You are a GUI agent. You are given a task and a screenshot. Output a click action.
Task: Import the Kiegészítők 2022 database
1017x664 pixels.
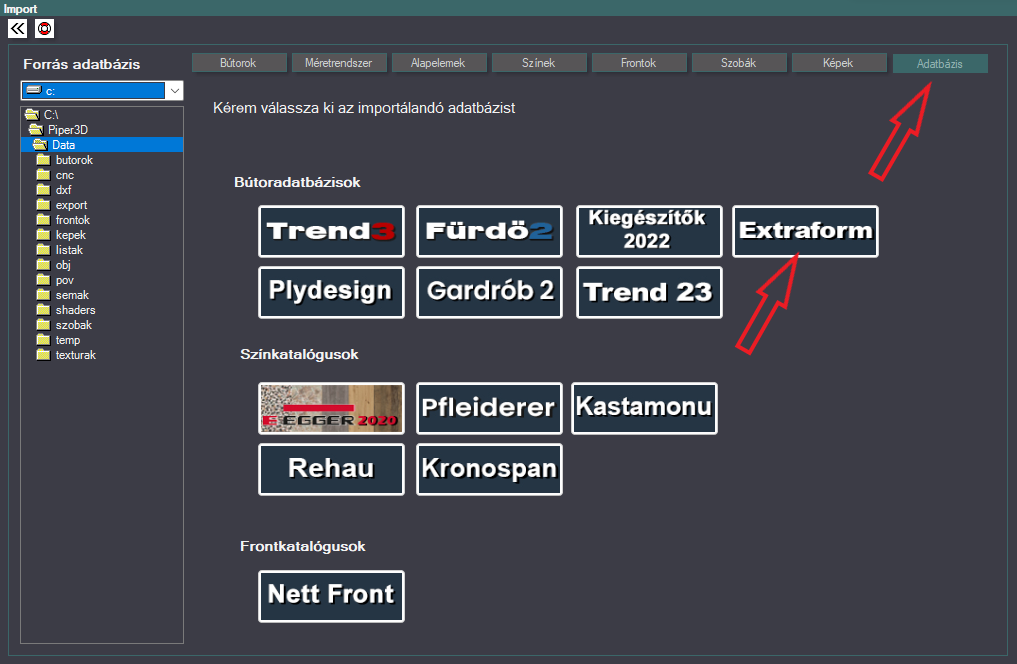pos(649,231)
